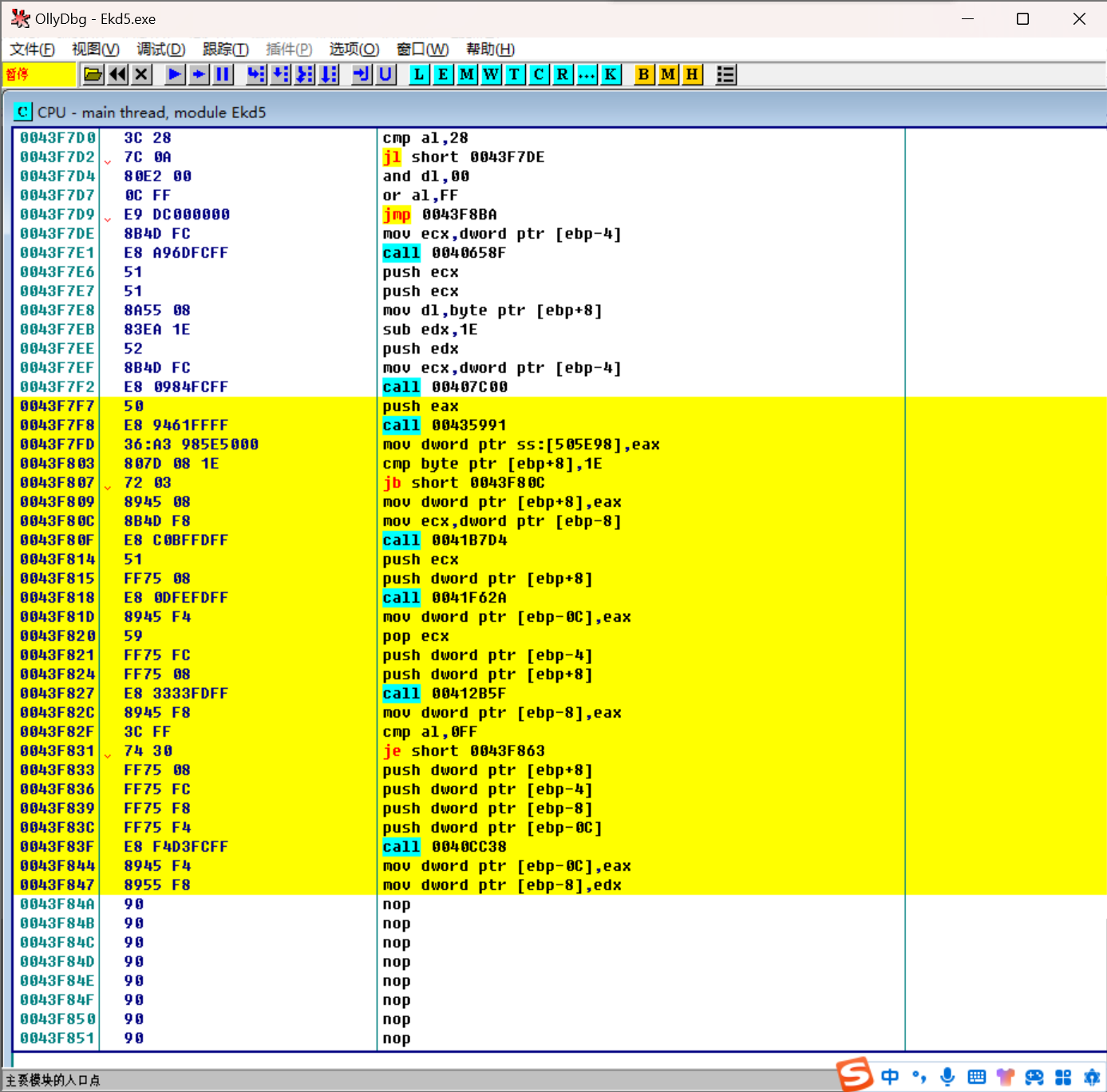Select address 0043F7D9 in disassembly
Viewport: 1107px width, 1092px height.
[x=57, y=215]
